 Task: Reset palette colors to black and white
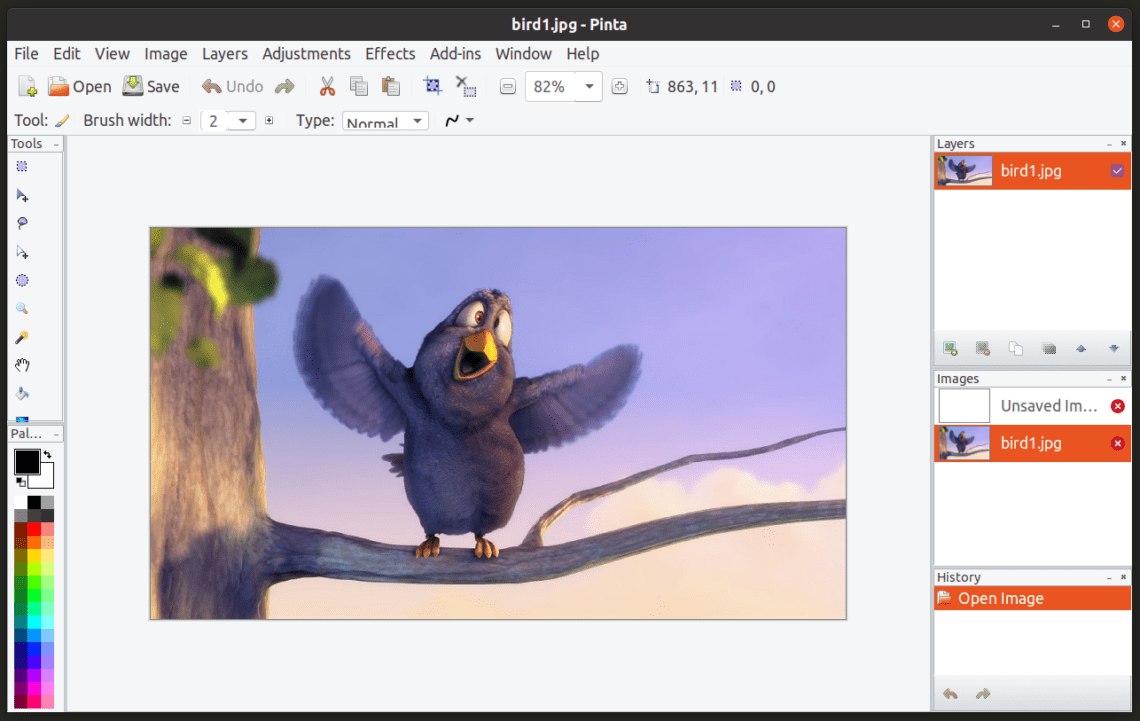[x=21, y=482]
